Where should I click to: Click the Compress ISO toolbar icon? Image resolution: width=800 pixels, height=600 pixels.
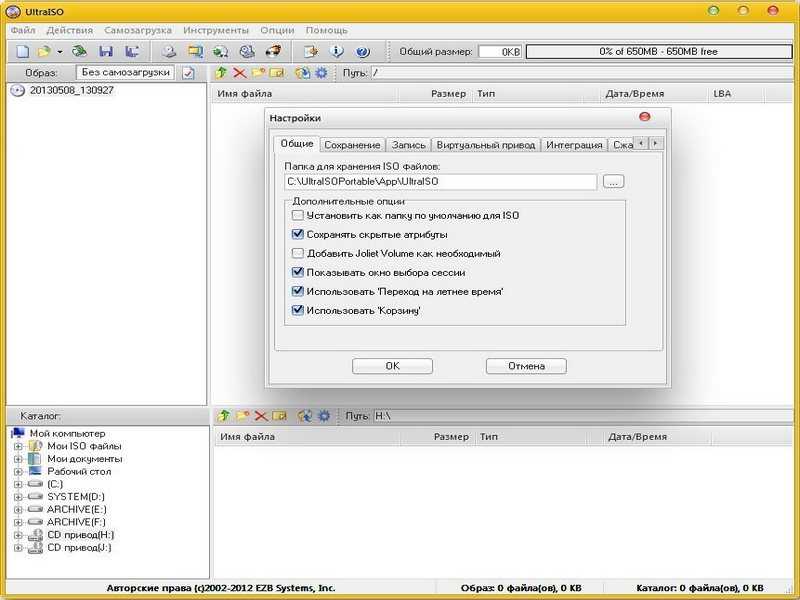pyautogui.click(x=195, y=52)
